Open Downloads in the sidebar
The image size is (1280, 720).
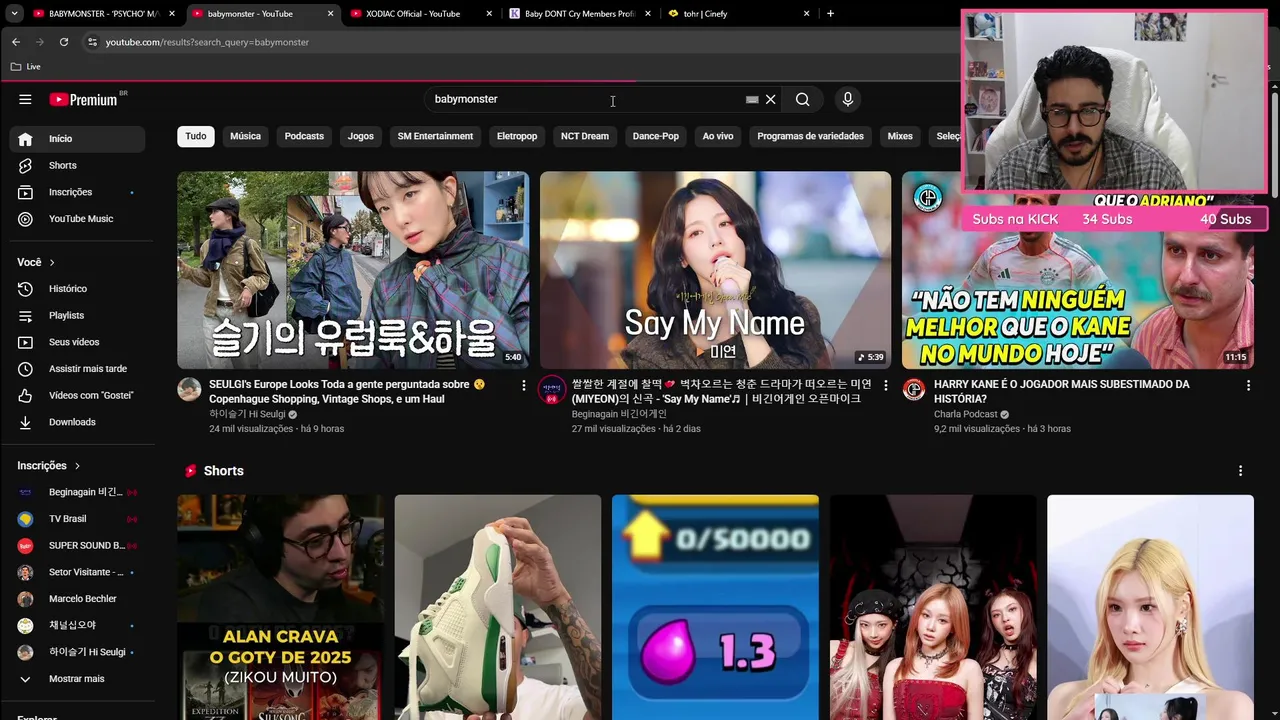point(77,422)
